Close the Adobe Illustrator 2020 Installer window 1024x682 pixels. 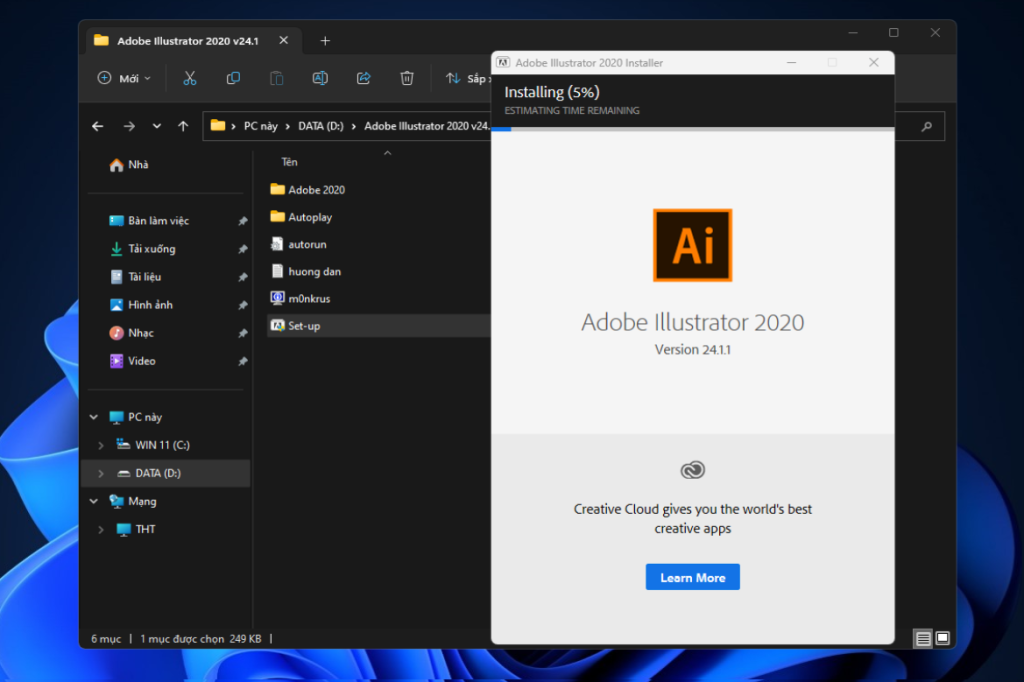click(x=874, y=63)
